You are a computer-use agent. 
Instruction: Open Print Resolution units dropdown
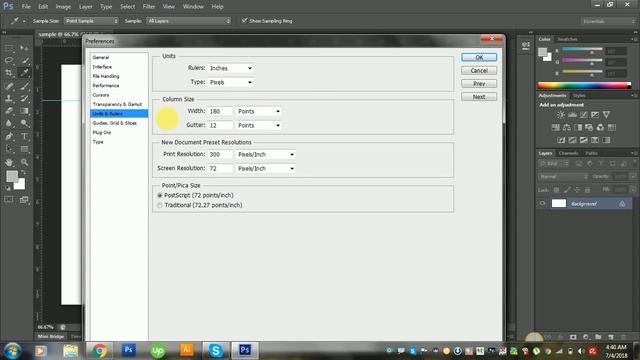pyautogui.click(x=266, y=154)
